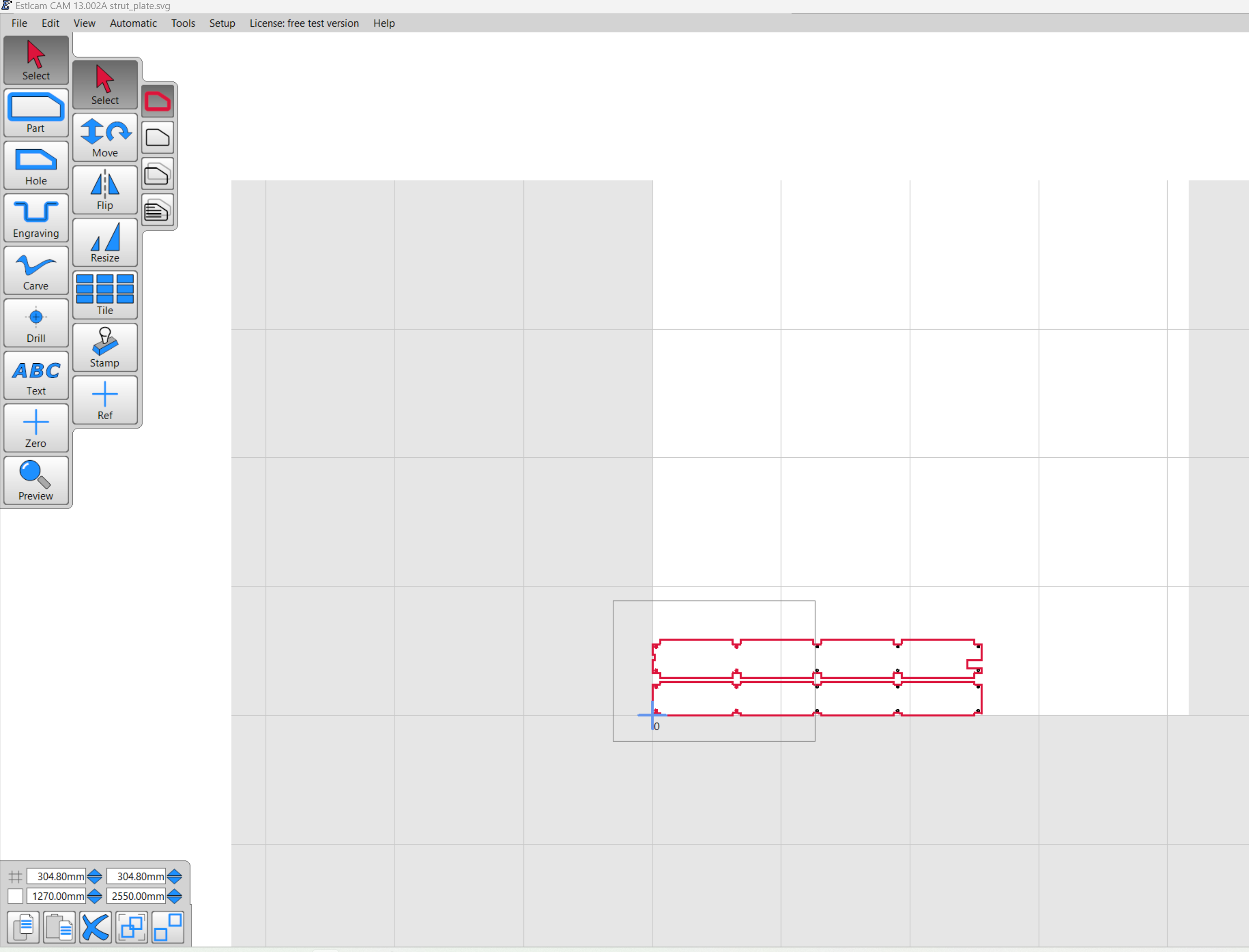Image resolution: width=1249 pixels, height=952 pixels.
Task: Adjust the 1270.00mm width stepper
Action: click(95, 897)
